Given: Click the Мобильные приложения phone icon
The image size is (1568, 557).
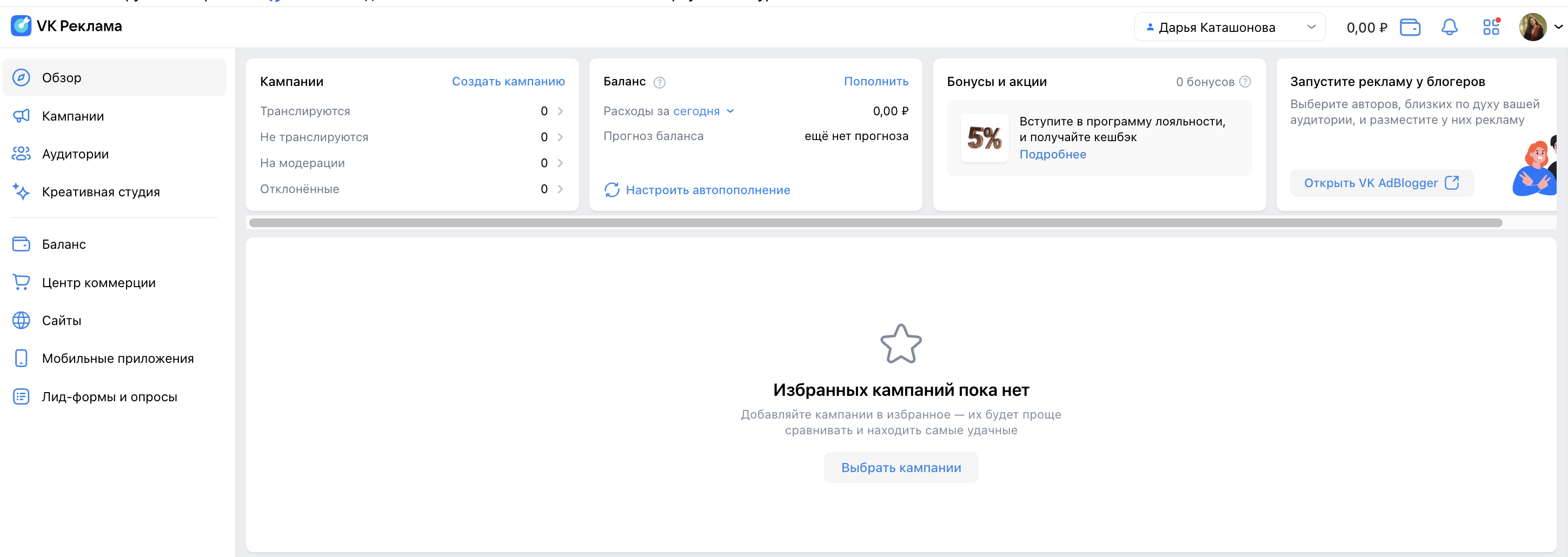Looking at the screenshot, I should click(21, 358).
